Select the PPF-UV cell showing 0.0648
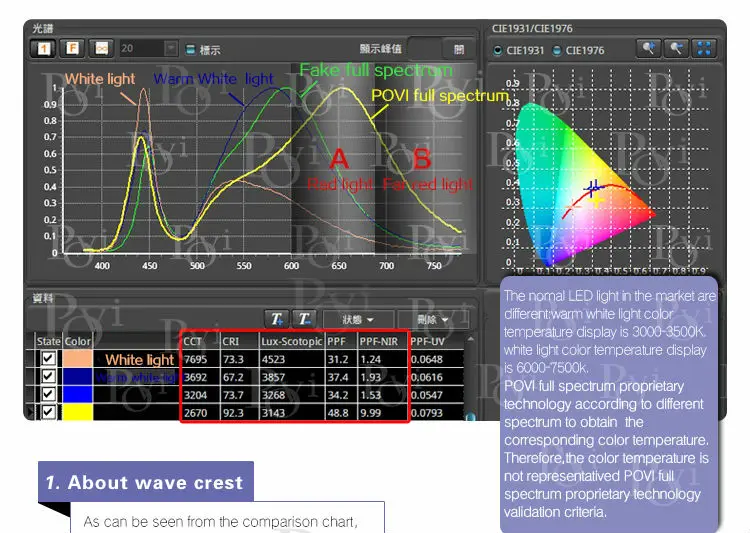Viewport: 750px width, 533px height. click(x=436, y=359)
